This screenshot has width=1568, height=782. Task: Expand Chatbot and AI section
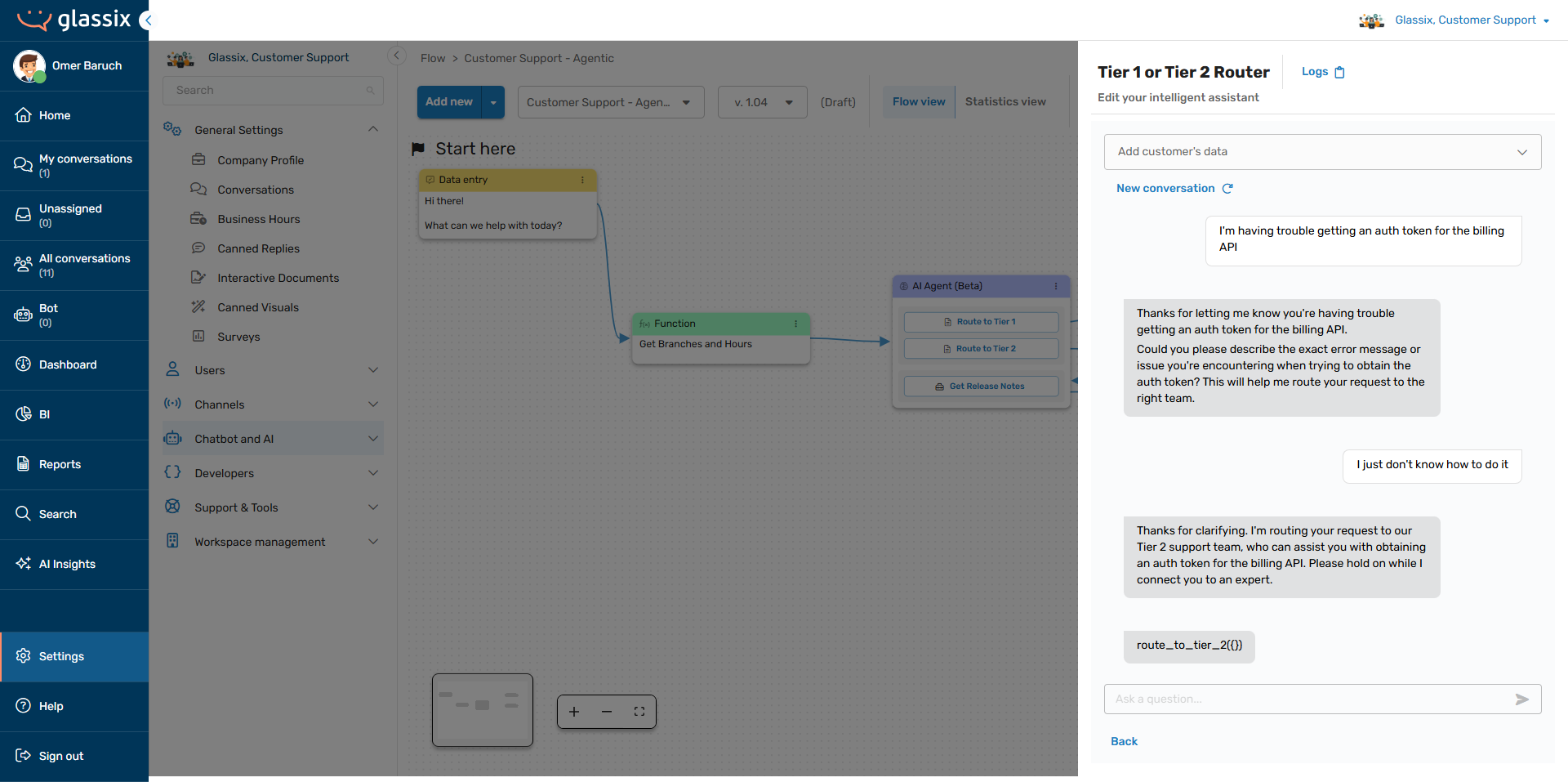tap(373, 439)
